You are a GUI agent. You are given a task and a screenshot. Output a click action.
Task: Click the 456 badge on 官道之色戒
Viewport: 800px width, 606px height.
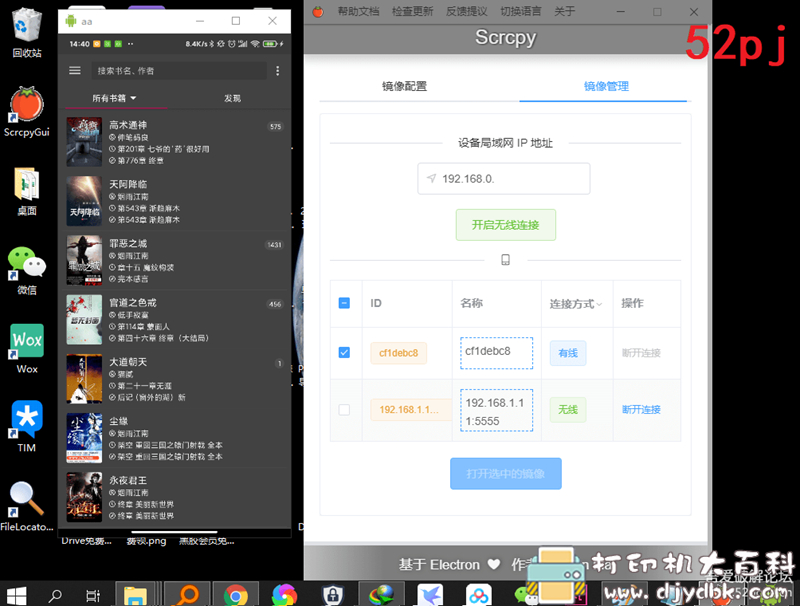[276, 304]
